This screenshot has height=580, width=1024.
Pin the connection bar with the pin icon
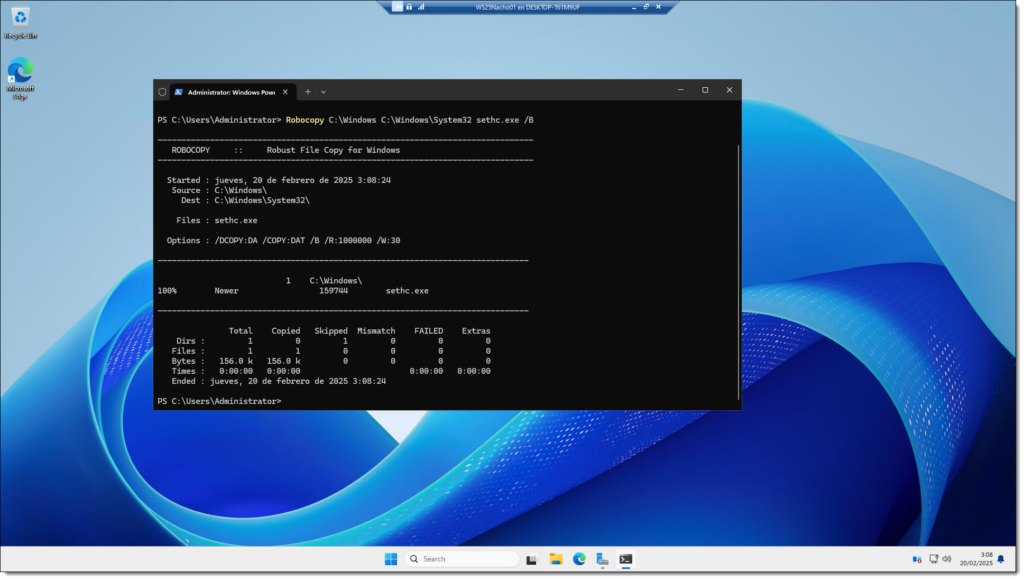[397, 7]
